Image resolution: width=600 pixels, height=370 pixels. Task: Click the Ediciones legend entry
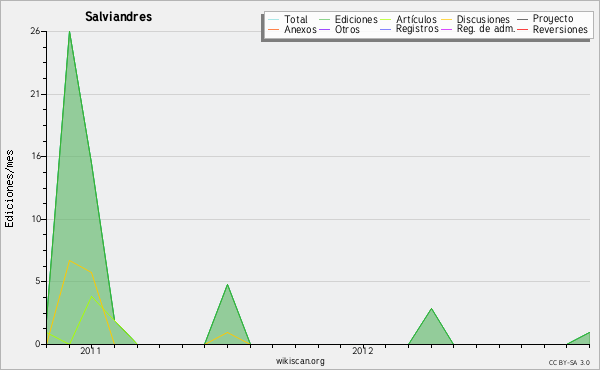348,19
